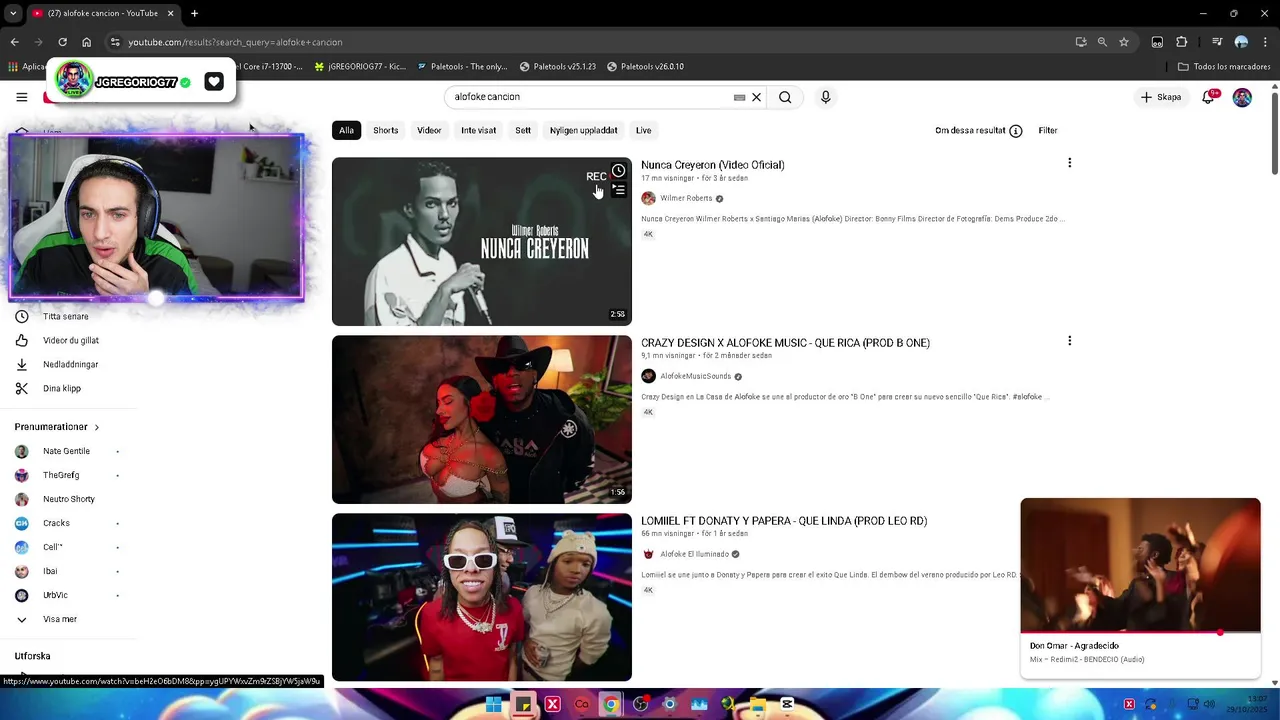Open Chrome extensions puzzle icon

point(1181,42)
